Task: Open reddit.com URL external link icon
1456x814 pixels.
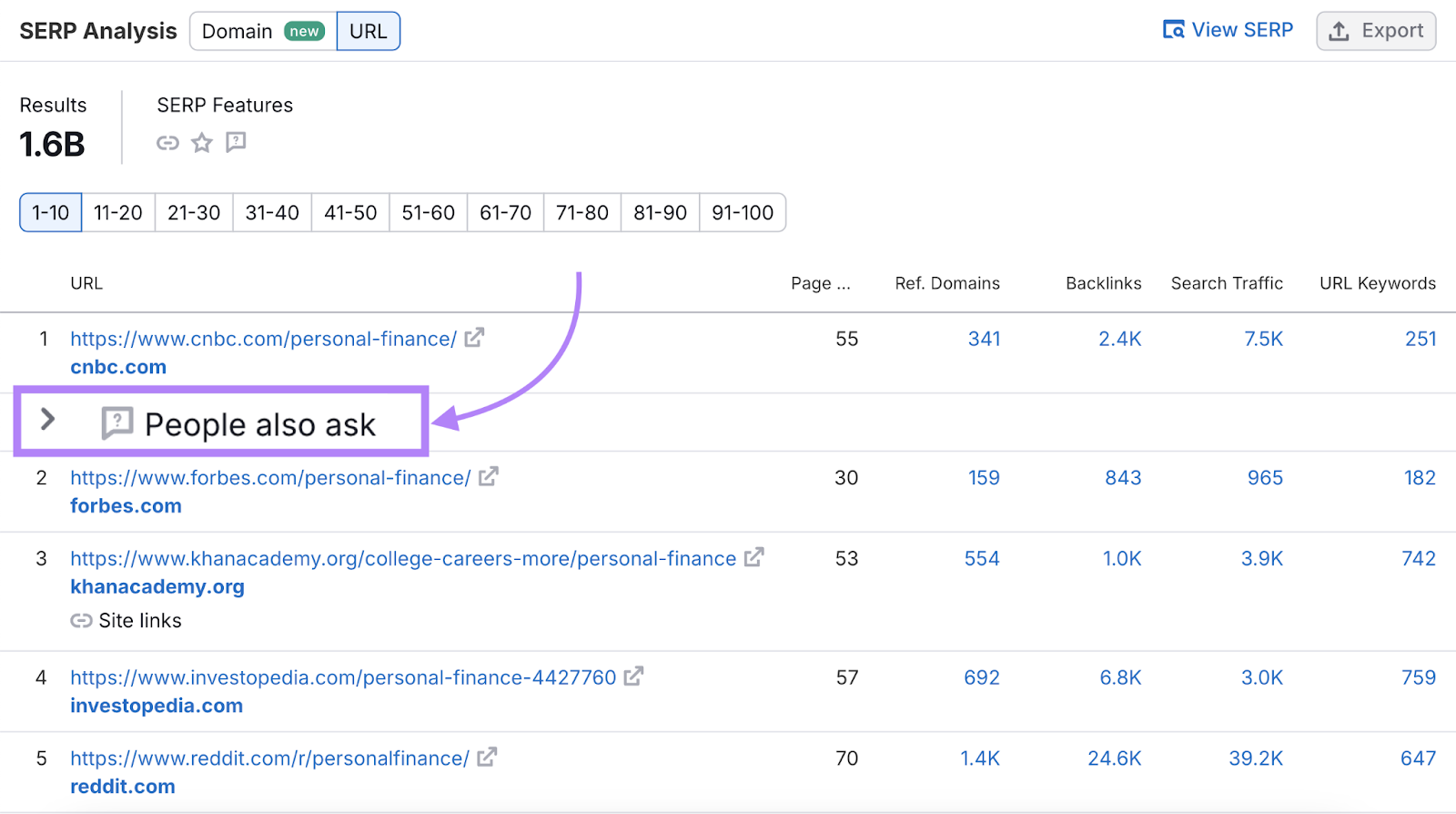Action: tap(487, 757)
